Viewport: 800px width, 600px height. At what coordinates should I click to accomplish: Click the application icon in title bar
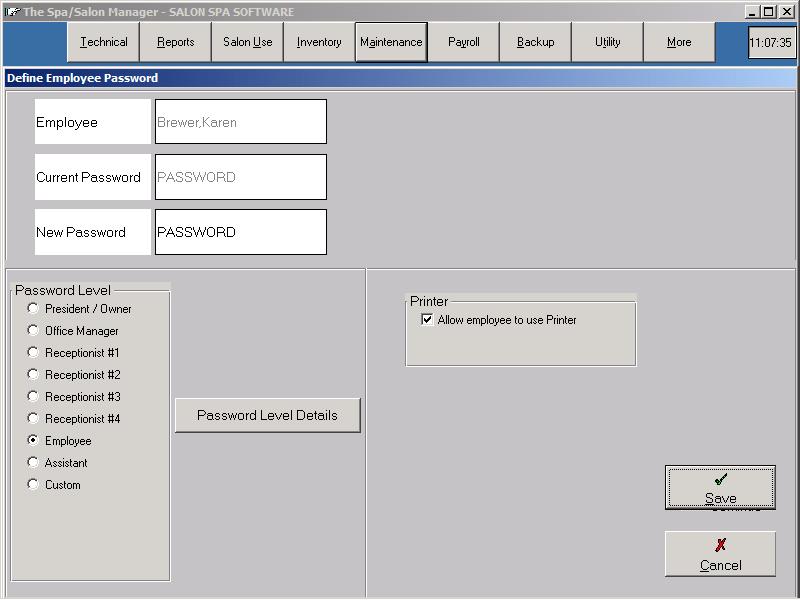[12, 11]
